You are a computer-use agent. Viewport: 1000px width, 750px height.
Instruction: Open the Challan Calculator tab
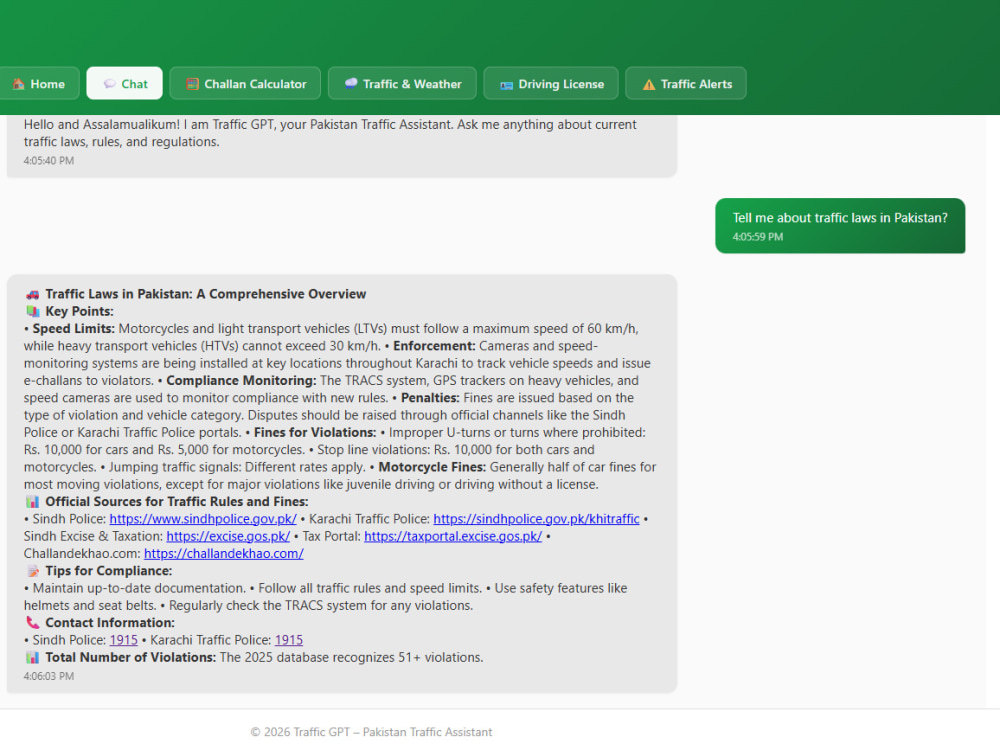coord(245,84)
